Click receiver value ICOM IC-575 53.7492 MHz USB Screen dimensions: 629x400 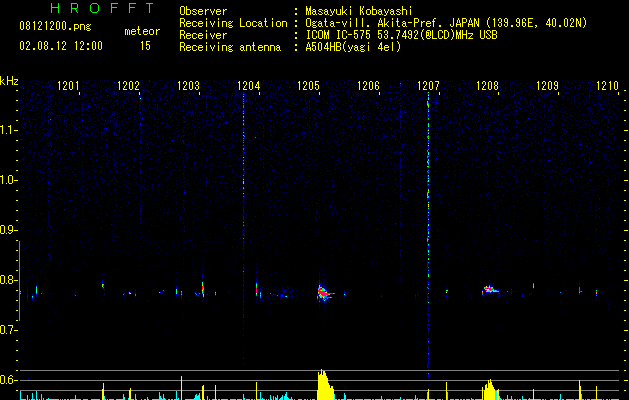[x=401, y=35]
